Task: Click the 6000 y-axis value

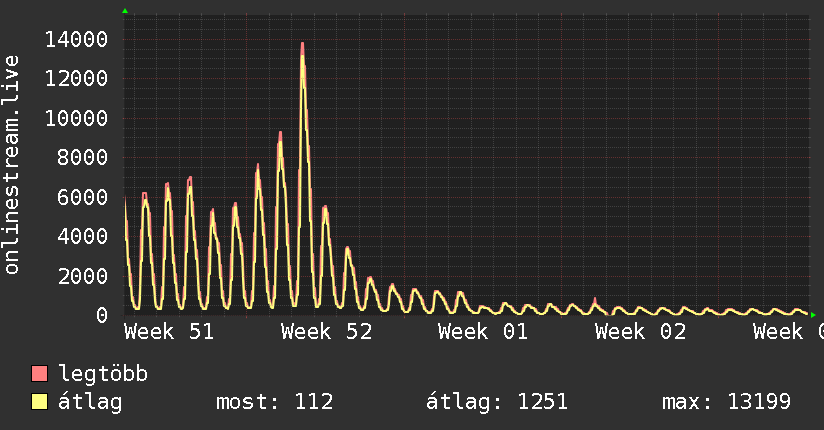Action: coord(83,197)
